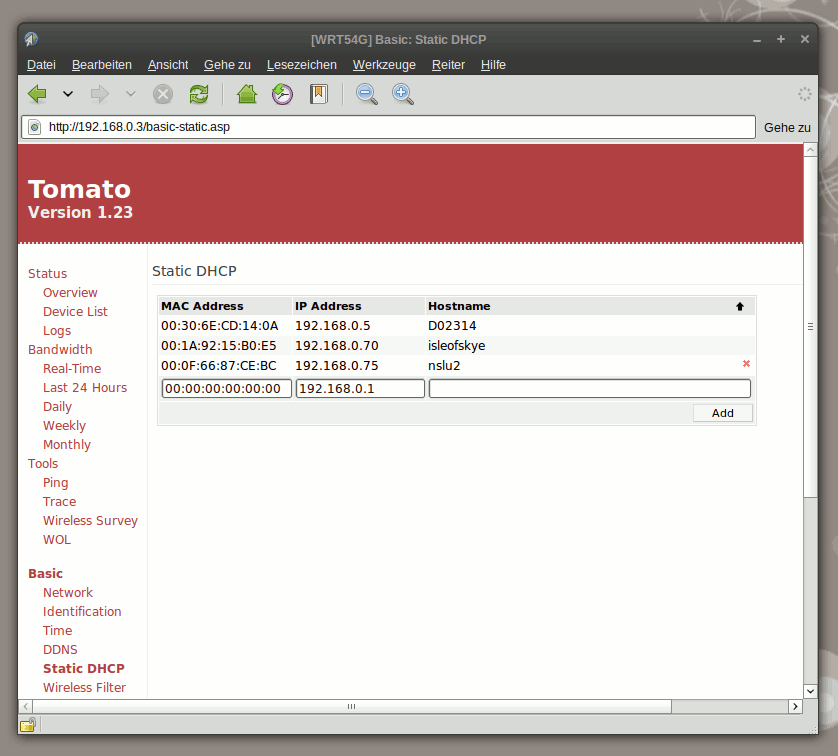Viewport: 838px width, 756px height.
Task: Open the Basic section link
Action: click(45, 574)
